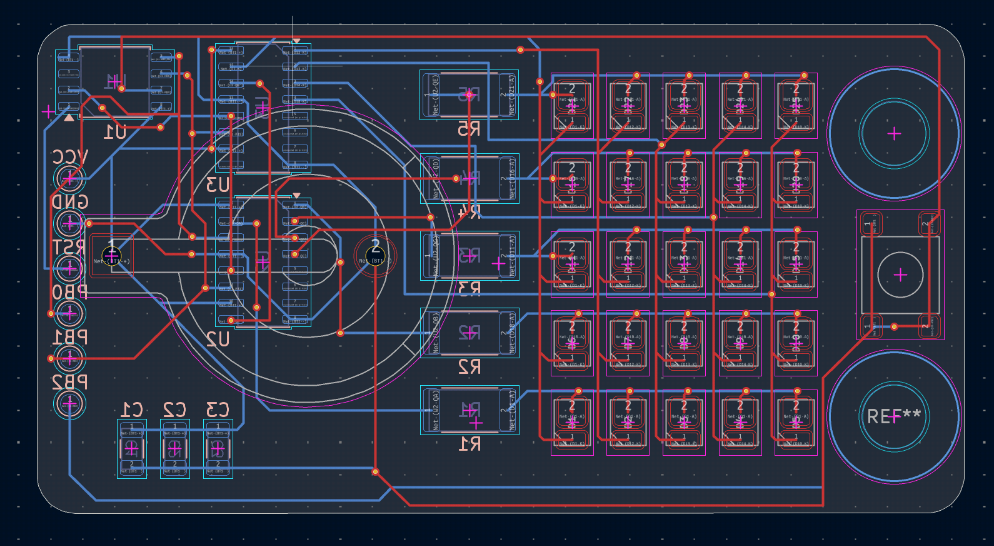
Task: Select the U2 IC footprint
Action: coord(263,262)
